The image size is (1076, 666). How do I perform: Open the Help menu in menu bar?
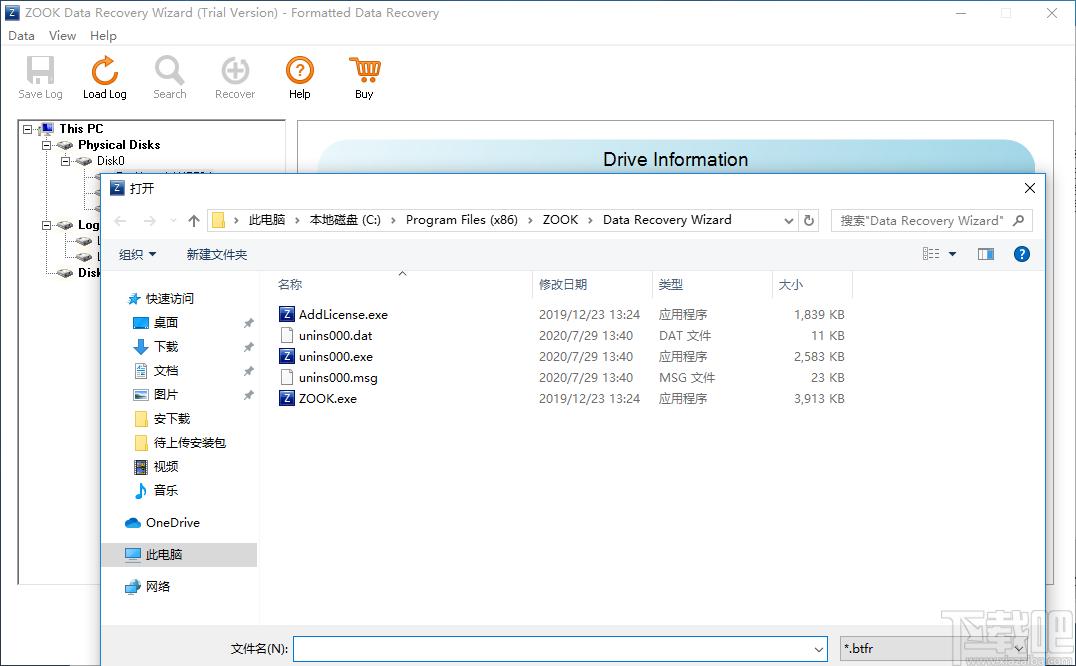(103, 36)
